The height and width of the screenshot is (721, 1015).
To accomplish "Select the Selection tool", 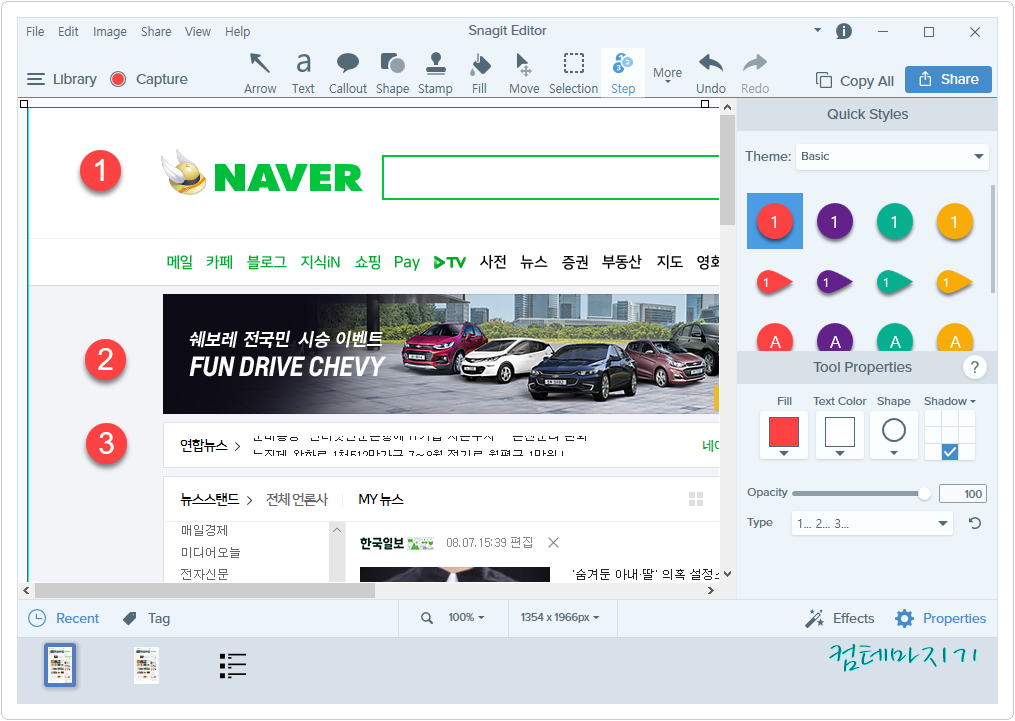I will click(574, 73).
